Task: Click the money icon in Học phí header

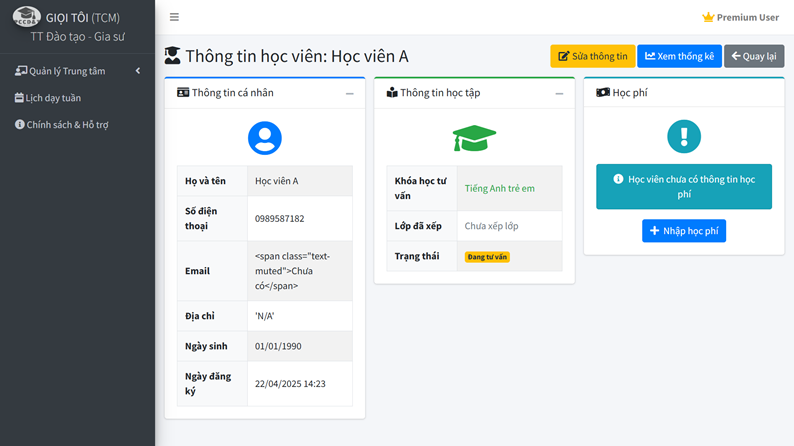Action: pyautogui.click(x=603, y=93)
